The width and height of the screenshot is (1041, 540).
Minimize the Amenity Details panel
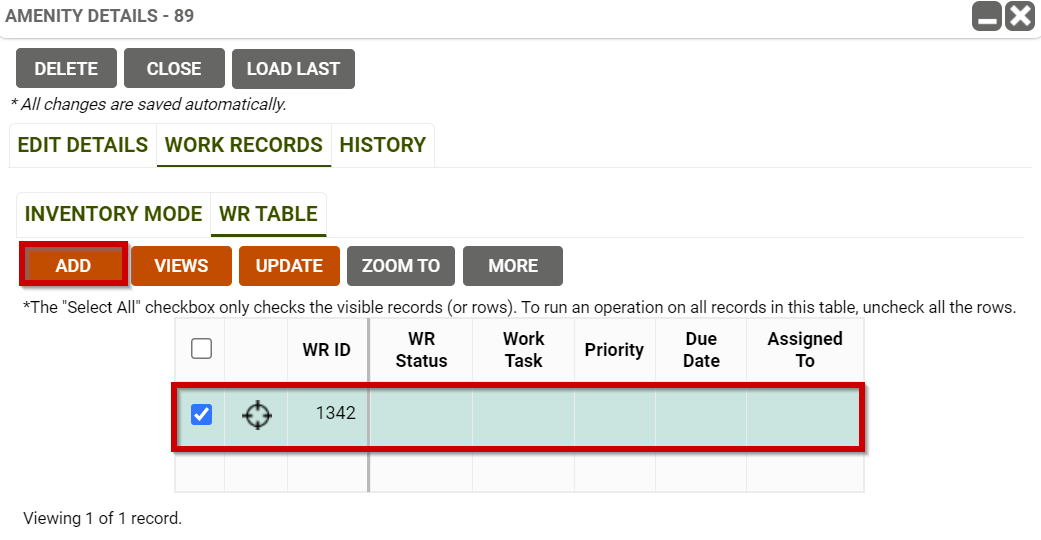click(x=986, y=16)
